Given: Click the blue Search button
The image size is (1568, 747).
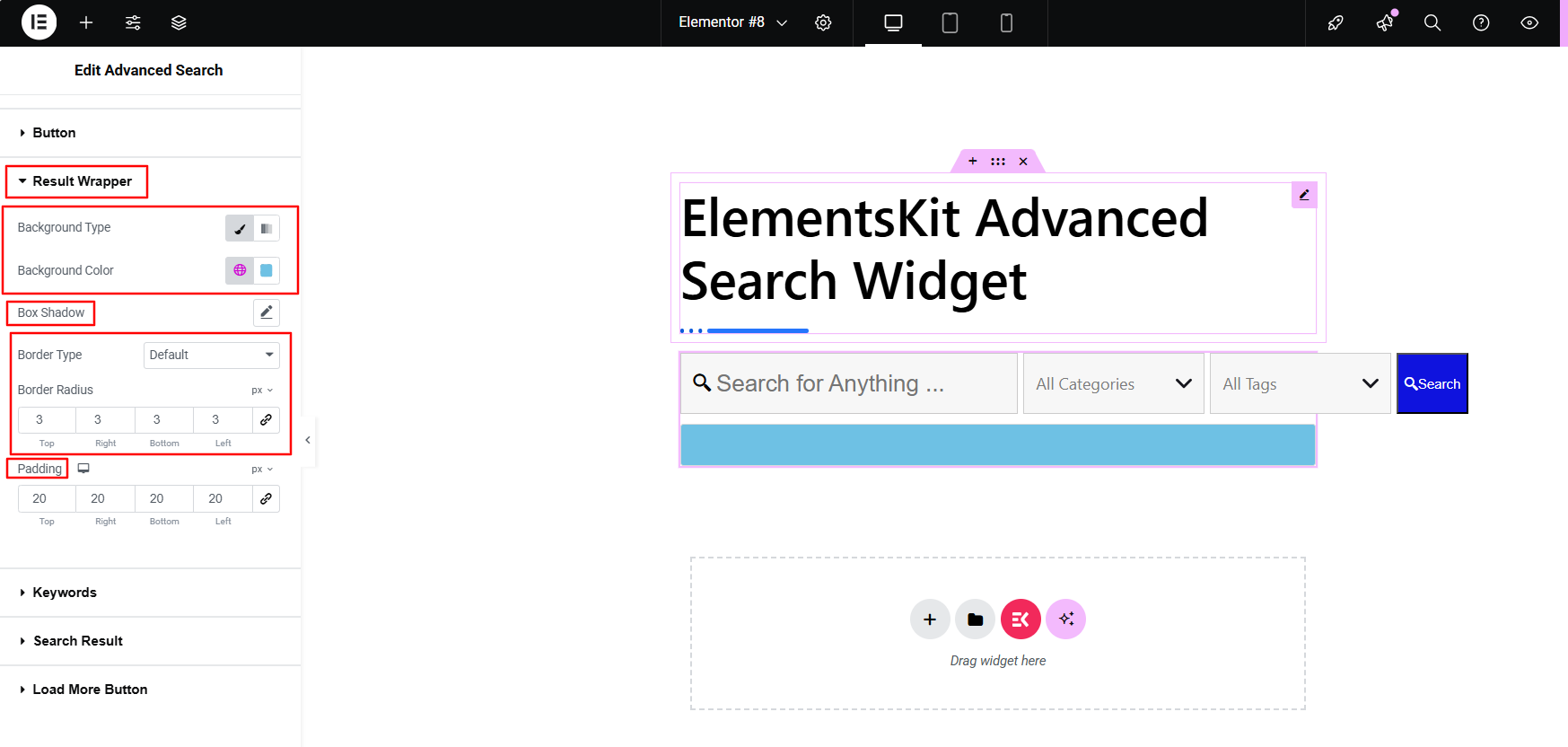Looking at the screenshot, I should 1432,383.
